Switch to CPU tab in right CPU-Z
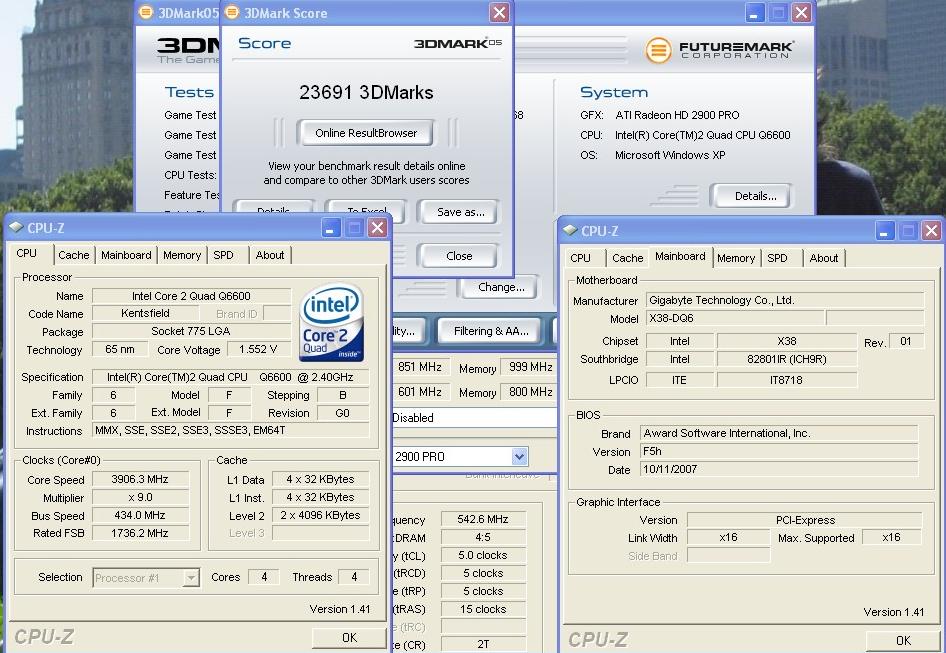 tap(580, 258)
